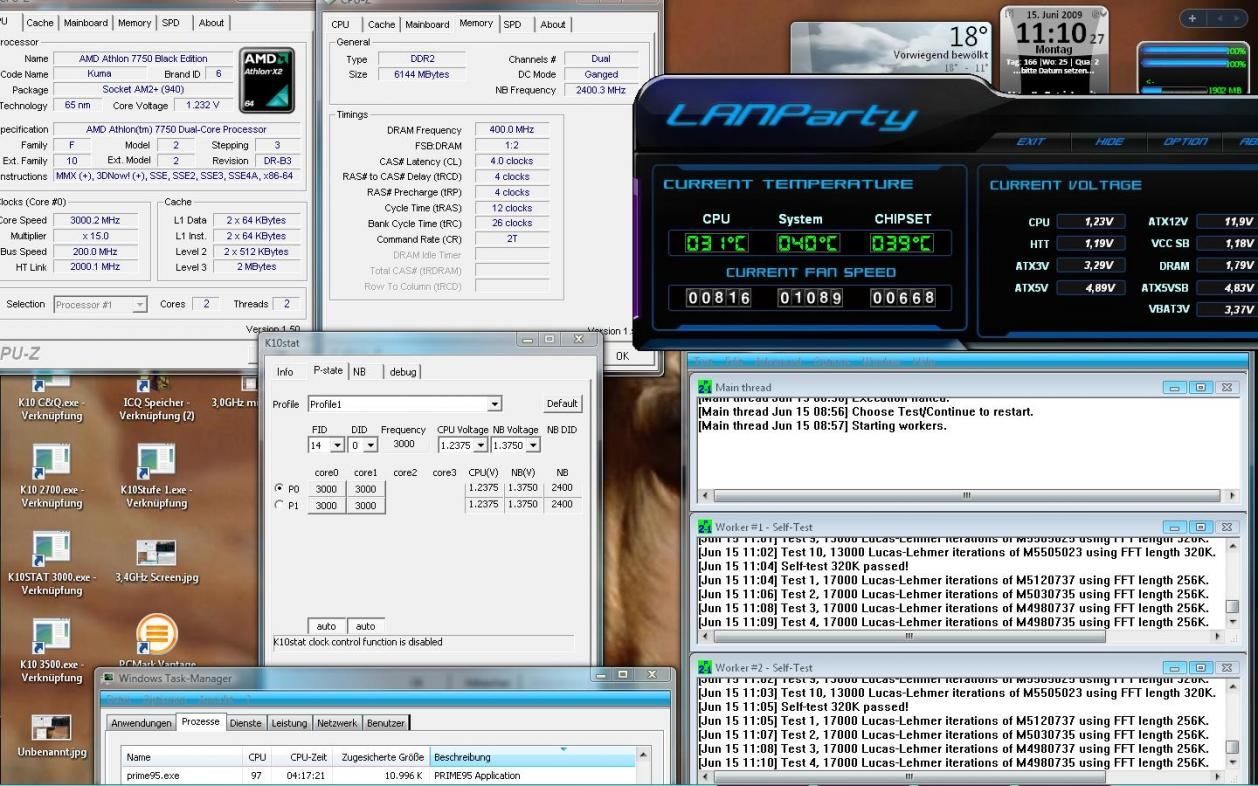Select the prime95.exe process row

tap(380, 775)
